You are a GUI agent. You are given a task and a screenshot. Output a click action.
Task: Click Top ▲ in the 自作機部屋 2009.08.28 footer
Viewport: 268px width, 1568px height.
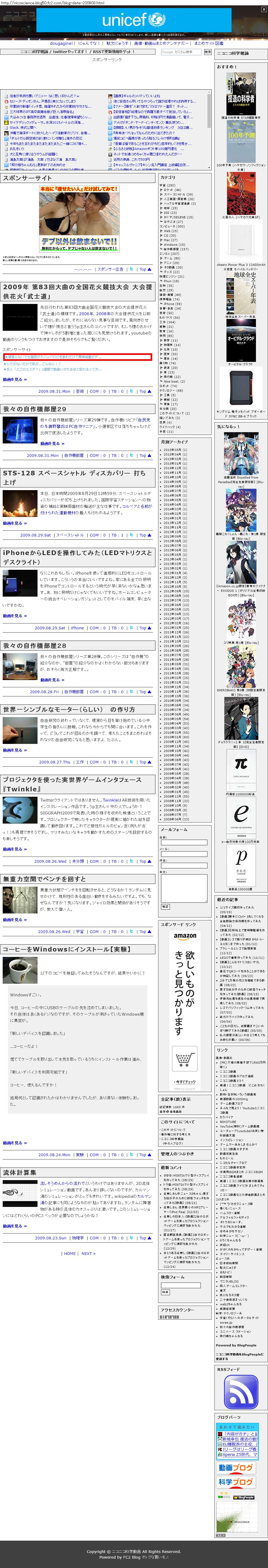point(145,692)
